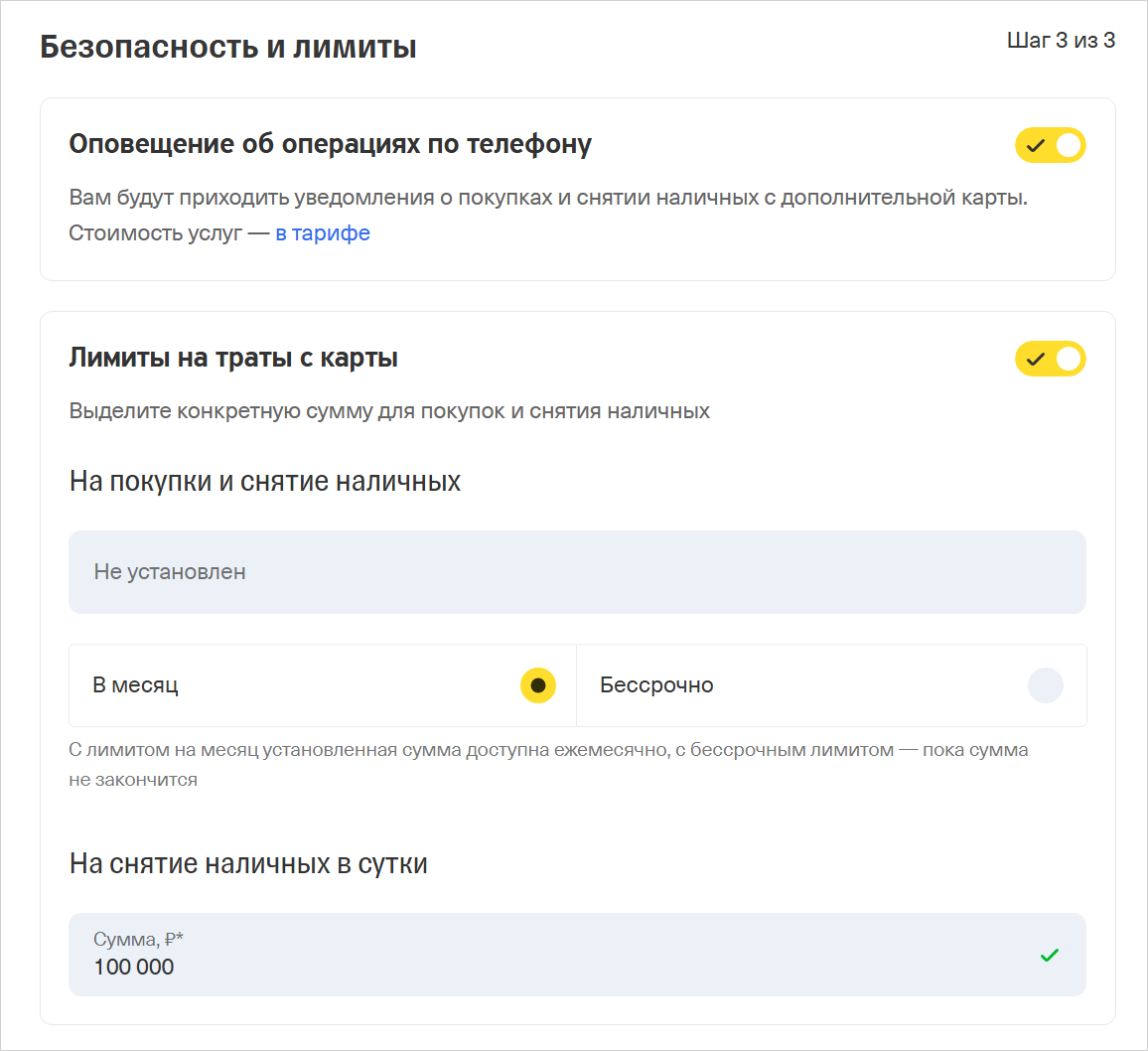Click the notification description starting "Вам будут приходить"

click(x=548, y=198)
